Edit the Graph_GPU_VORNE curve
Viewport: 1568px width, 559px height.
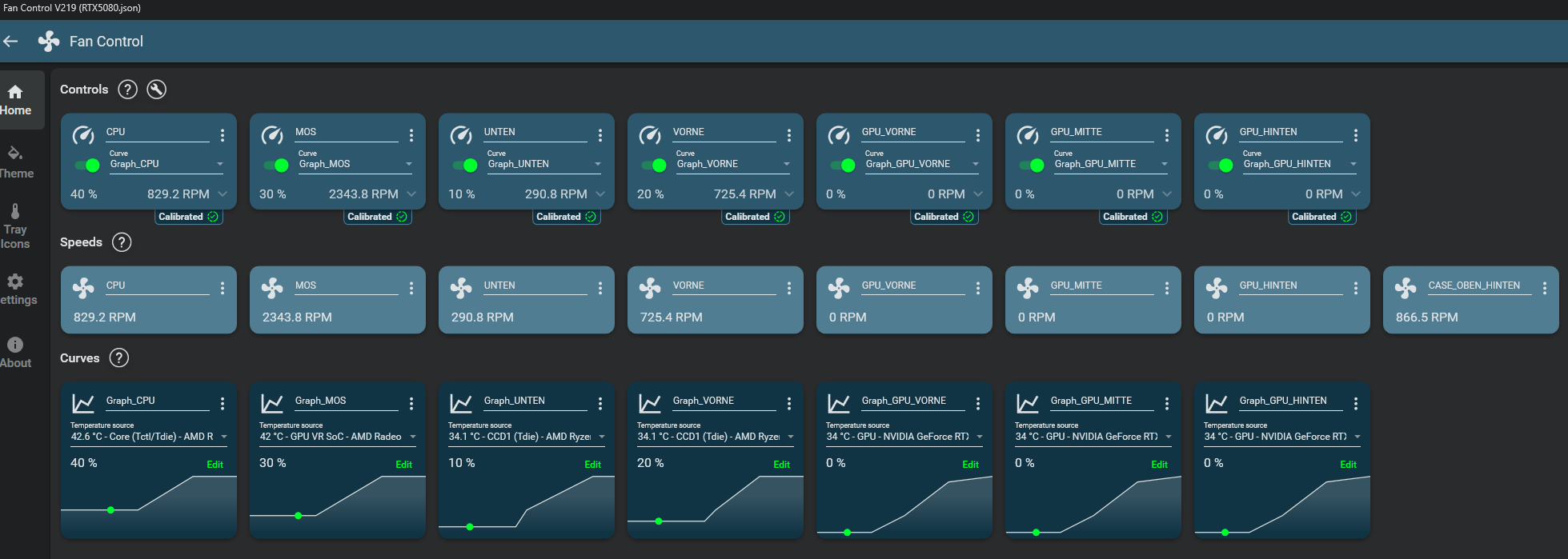(971, 465)
